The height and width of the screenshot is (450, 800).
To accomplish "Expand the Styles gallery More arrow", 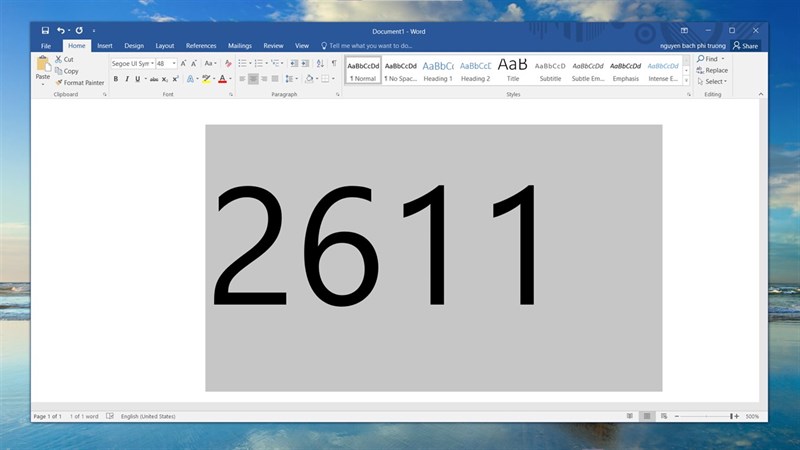I will click(686, 81).
